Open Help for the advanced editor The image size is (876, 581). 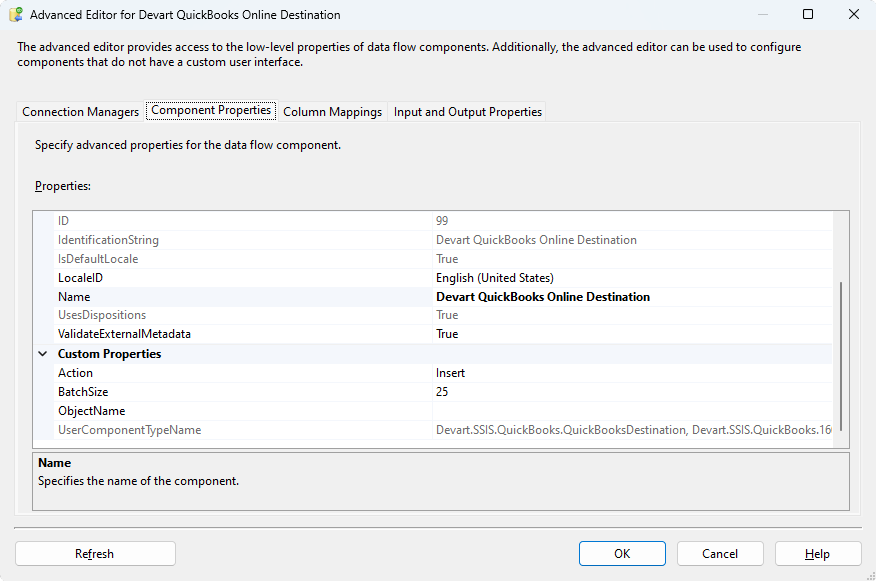[x=817, y=554]
